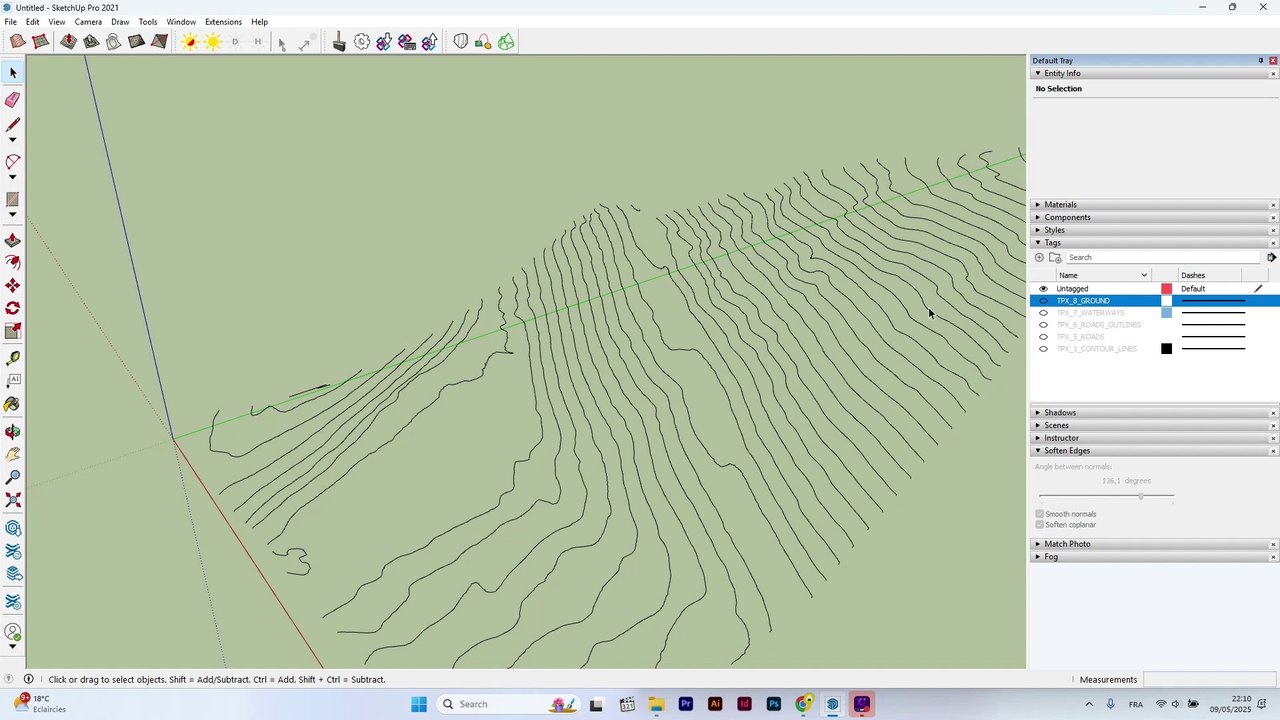Select the Paint Bucket tool

[x=13, y=405]
